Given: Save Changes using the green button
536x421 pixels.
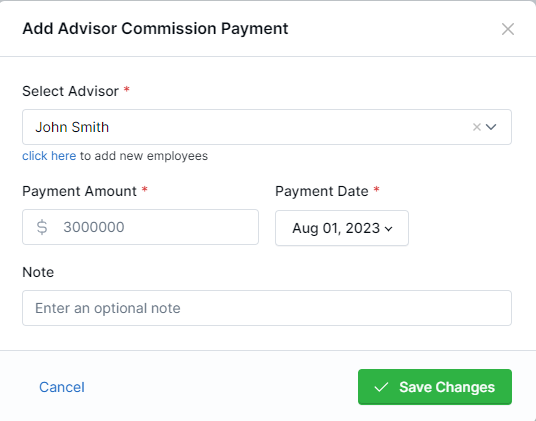Looking at the screenshot, I should click(x=435, y=387).
